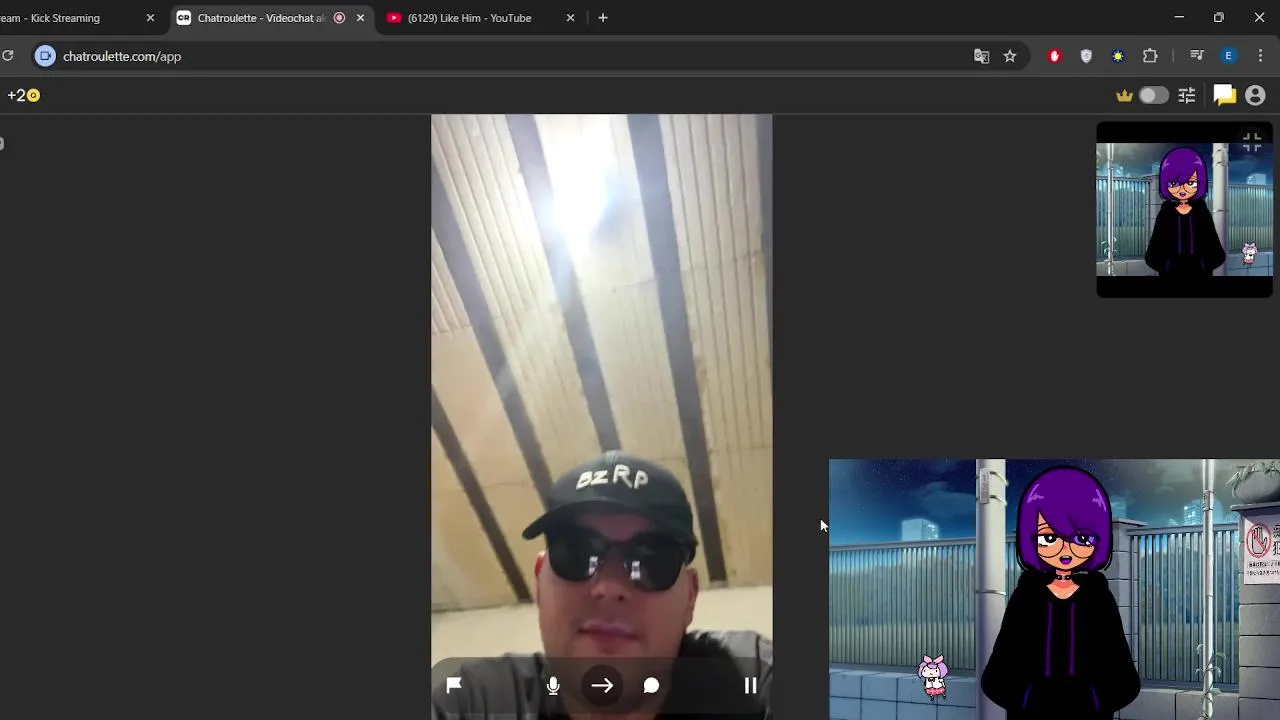Open the Chrome profile E avatar

pos(1228,56)
